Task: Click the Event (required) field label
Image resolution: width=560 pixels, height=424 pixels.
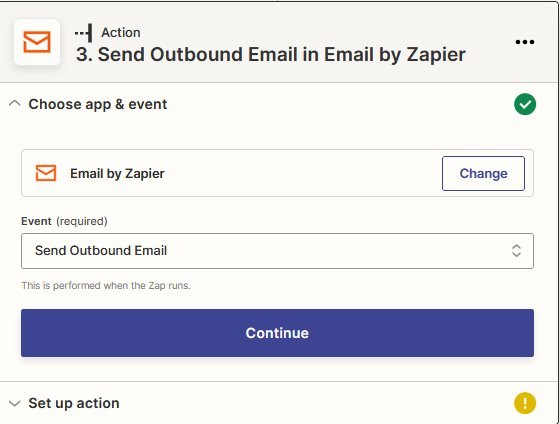Action: [64, 221]
